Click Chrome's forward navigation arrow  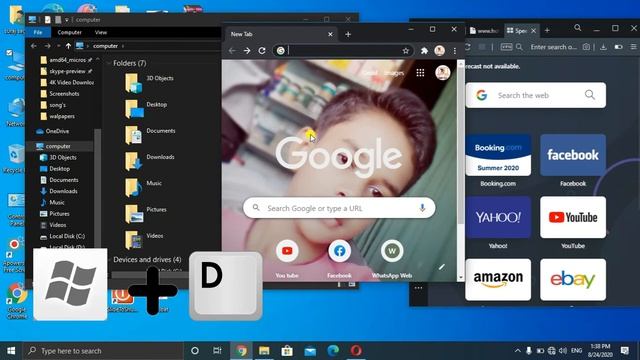[x=247, y=51]
